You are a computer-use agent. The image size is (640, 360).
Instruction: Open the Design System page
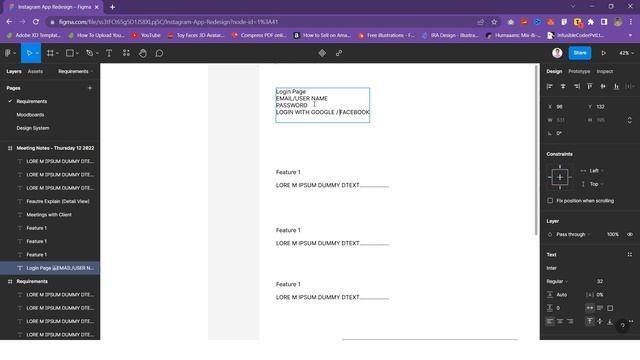coord(33,128)
